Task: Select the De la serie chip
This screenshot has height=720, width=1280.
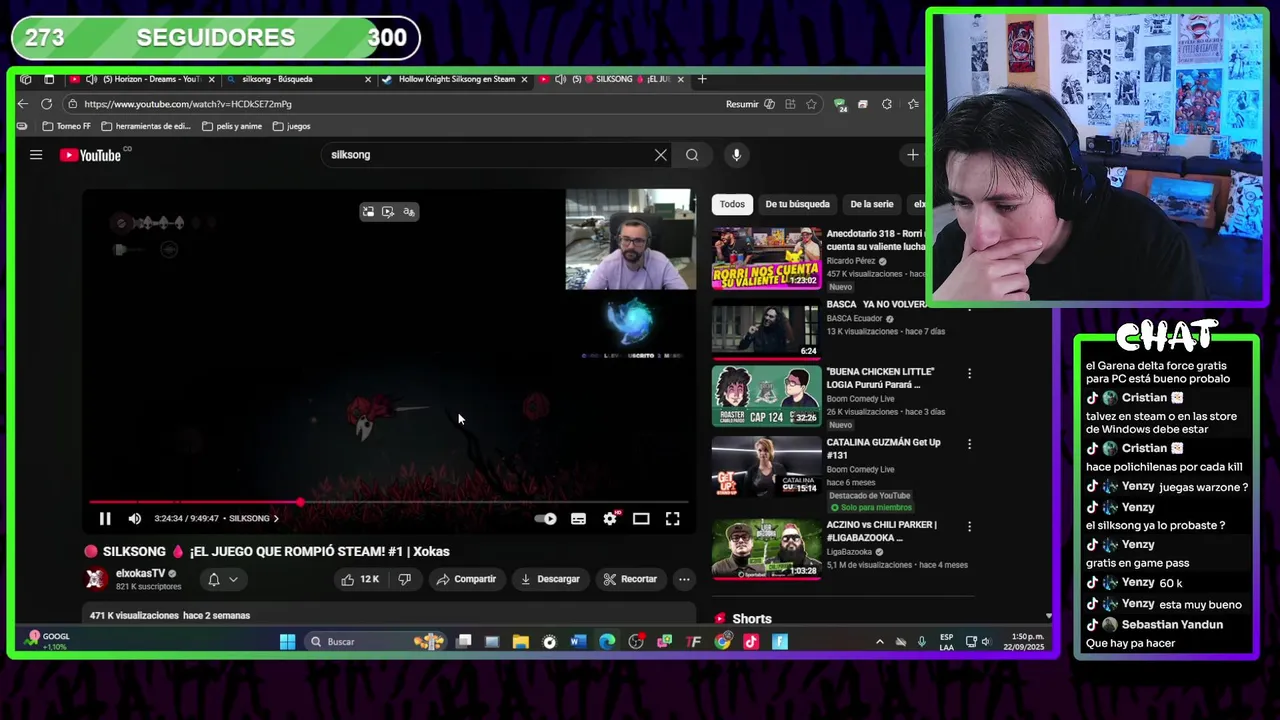Action: (x=871, y=204)
